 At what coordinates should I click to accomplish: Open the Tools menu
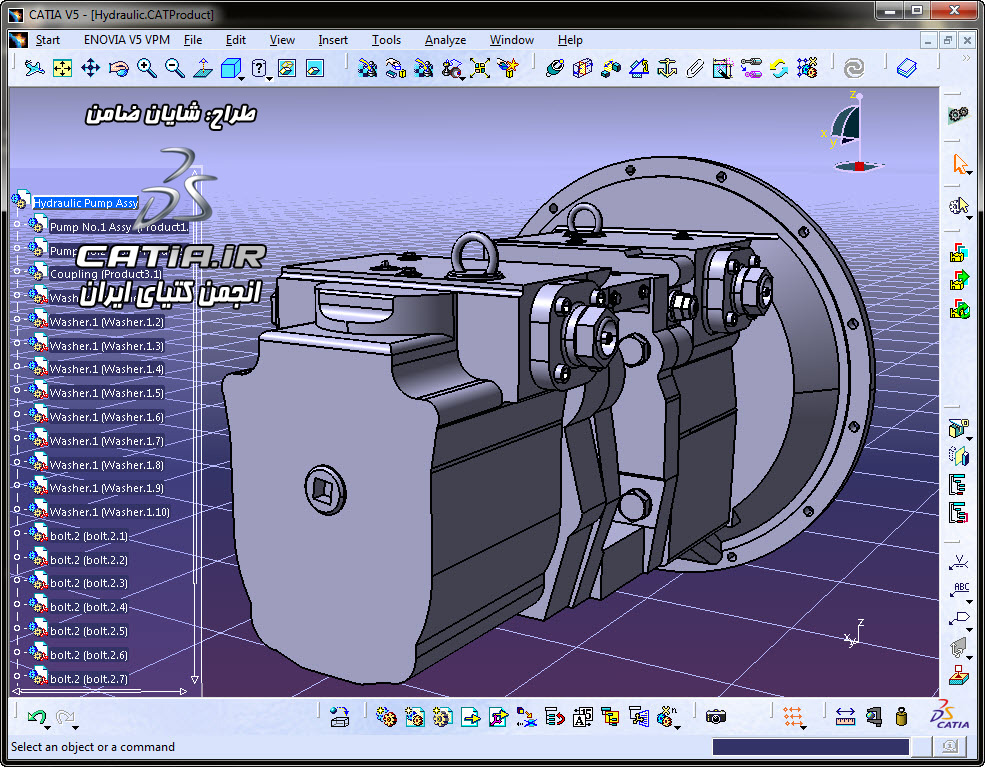[x=386, y=40]
